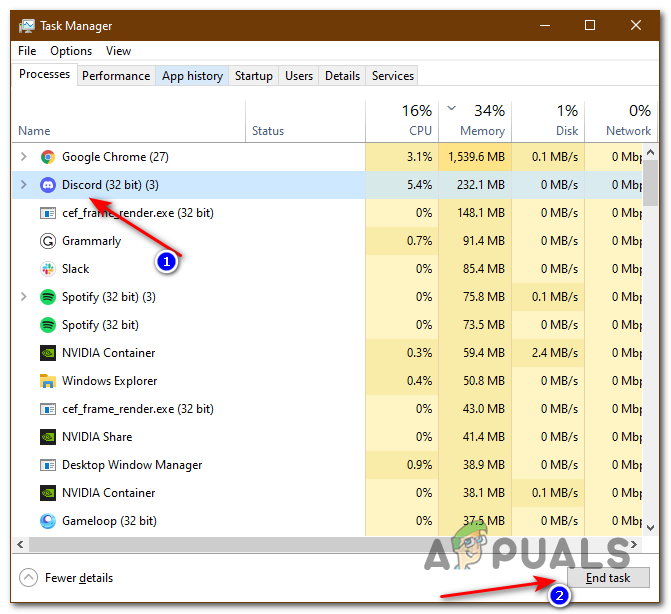Click the 1,539.6 MB memory value
Image resolution: width=671 pixels, height=614 pixels.
[476, 157]
